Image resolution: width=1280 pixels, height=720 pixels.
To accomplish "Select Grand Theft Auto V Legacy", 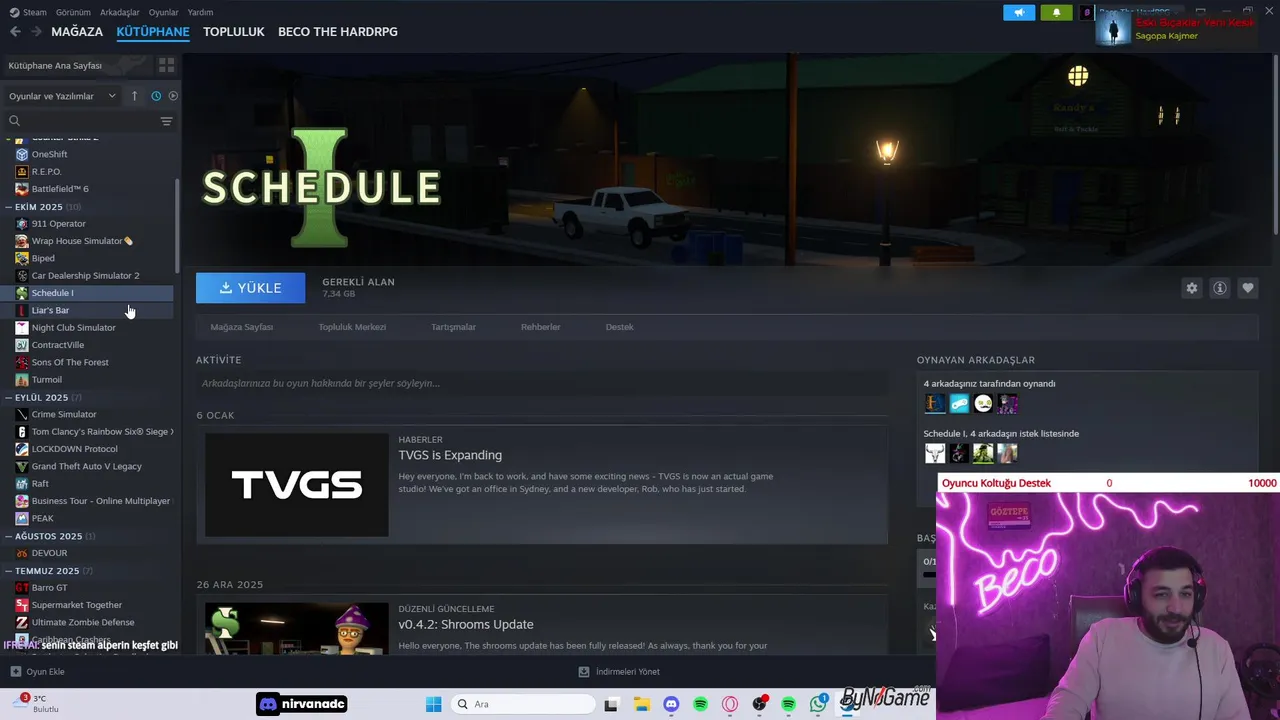I will (86, 466).
